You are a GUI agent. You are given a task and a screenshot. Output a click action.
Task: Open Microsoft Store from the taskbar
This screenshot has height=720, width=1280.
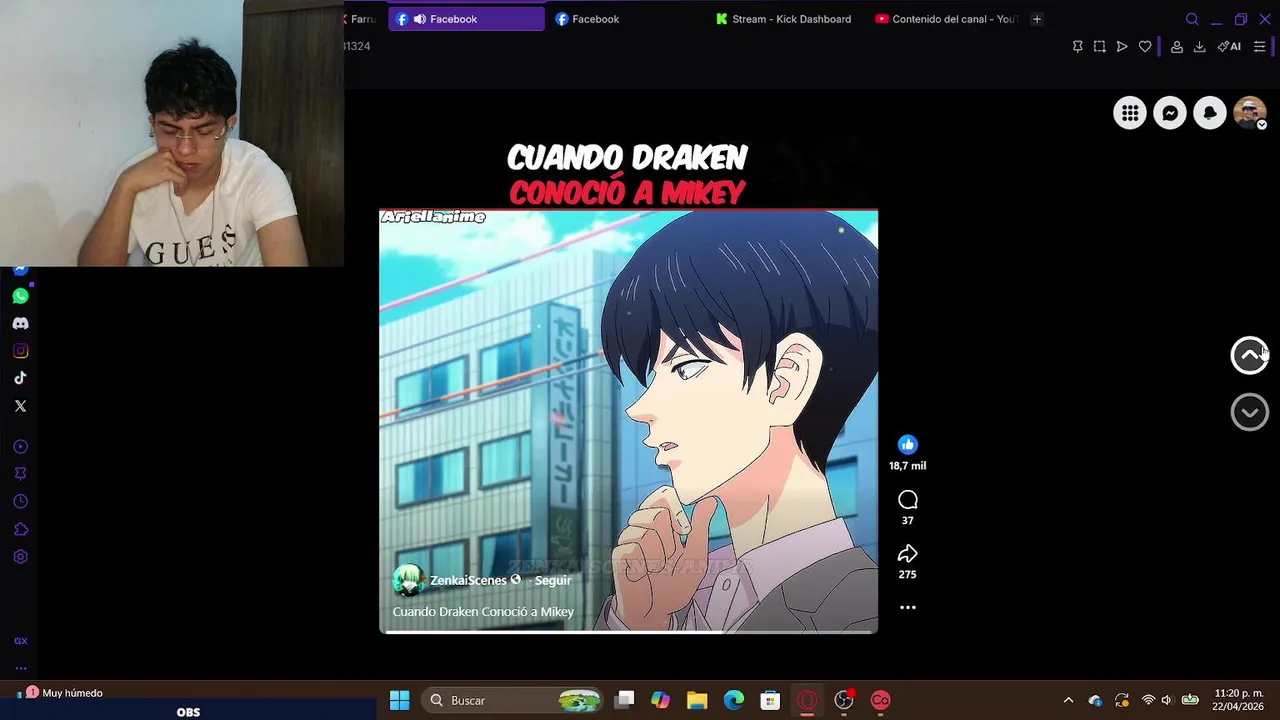(x=770, y=700)
